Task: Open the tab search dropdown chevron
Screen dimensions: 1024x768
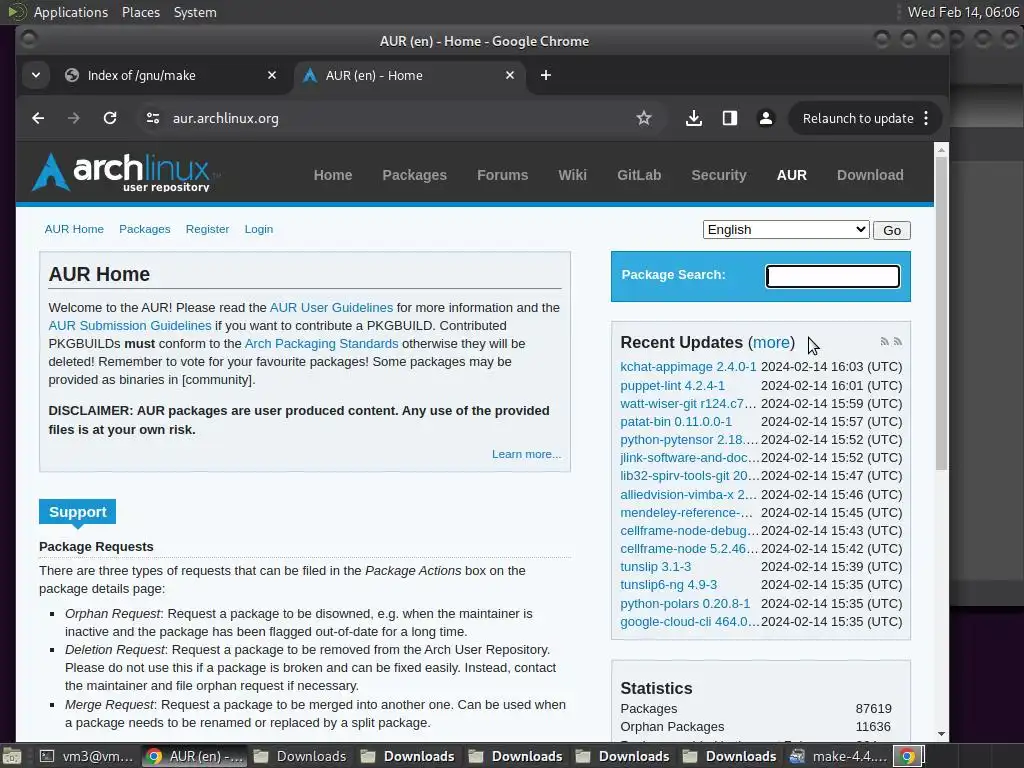Action: (36, 75)
